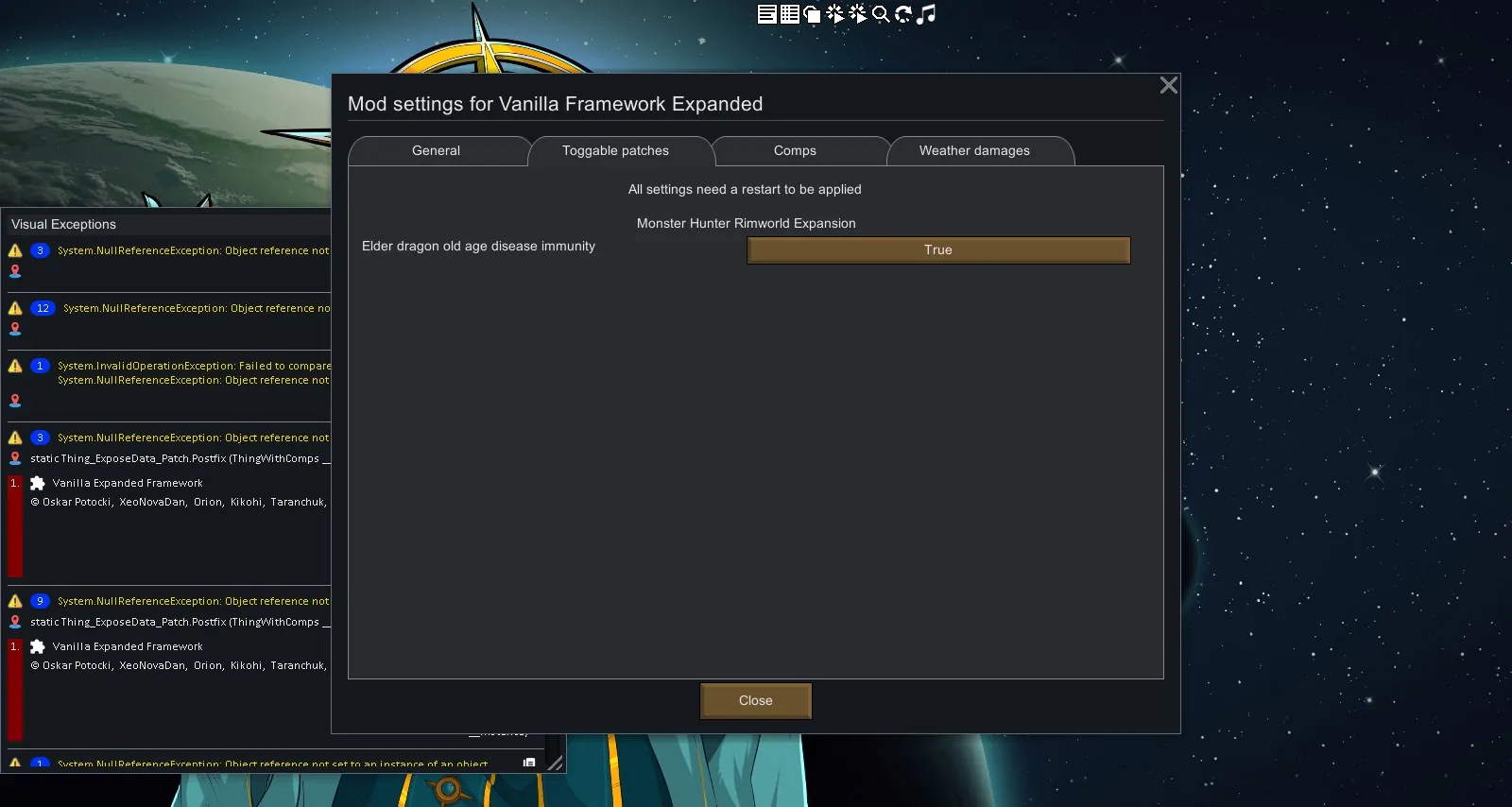1512x807 pixels.
Task: Click location pin under first exception
Action: (x=15, y=271)
